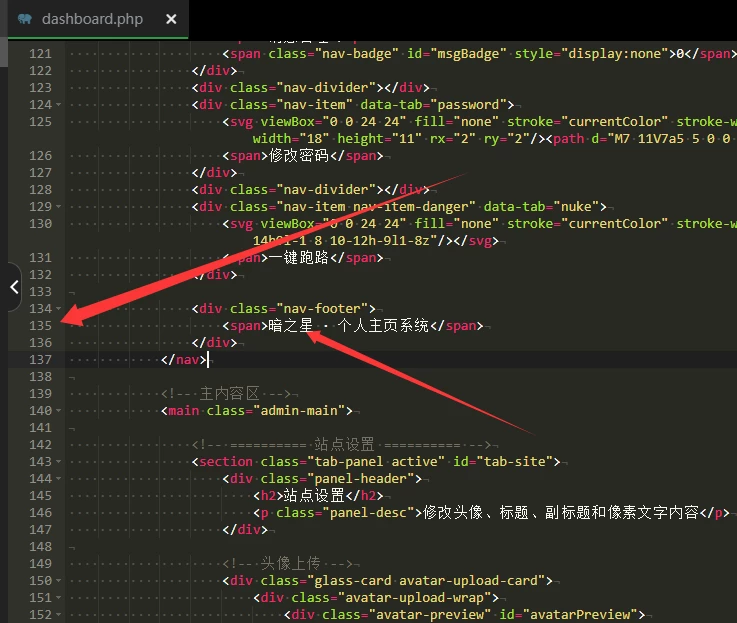Click the 一键跑路 span text on line 131
The height and width of the screenshot is (623, 737).
(300, 258)
